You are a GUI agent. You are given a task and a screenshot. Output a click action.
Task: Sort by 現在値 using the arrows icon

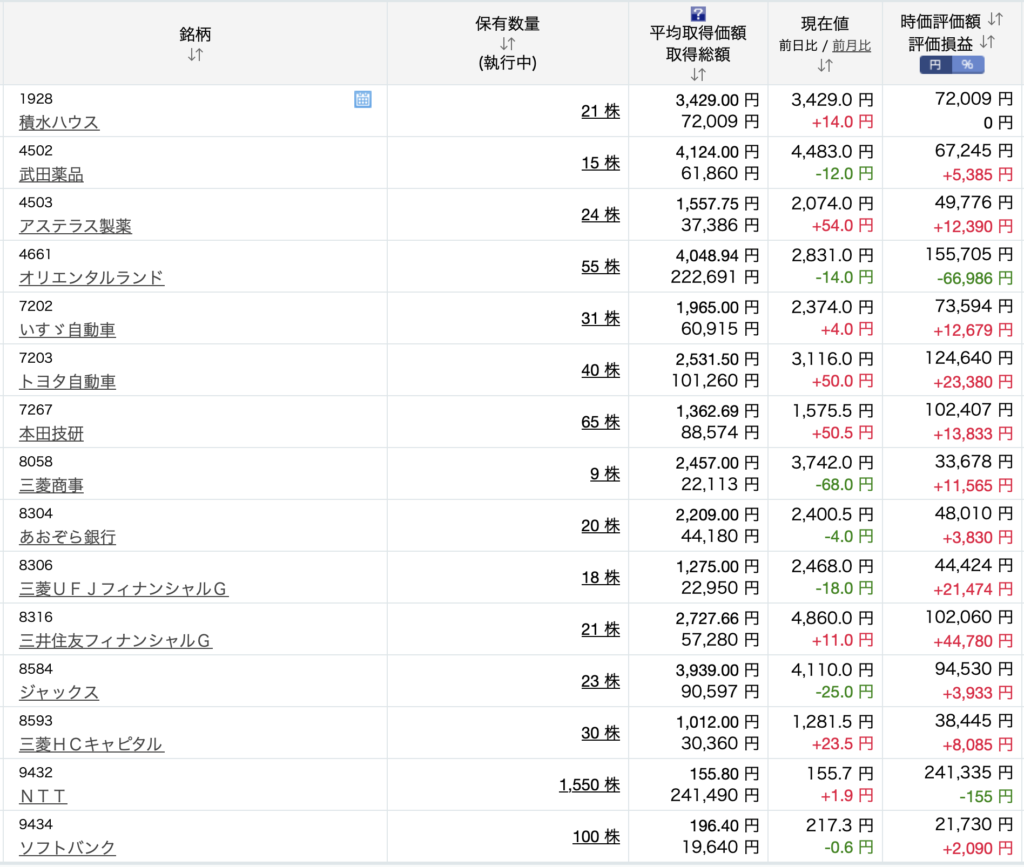click(x=825, y=66)
